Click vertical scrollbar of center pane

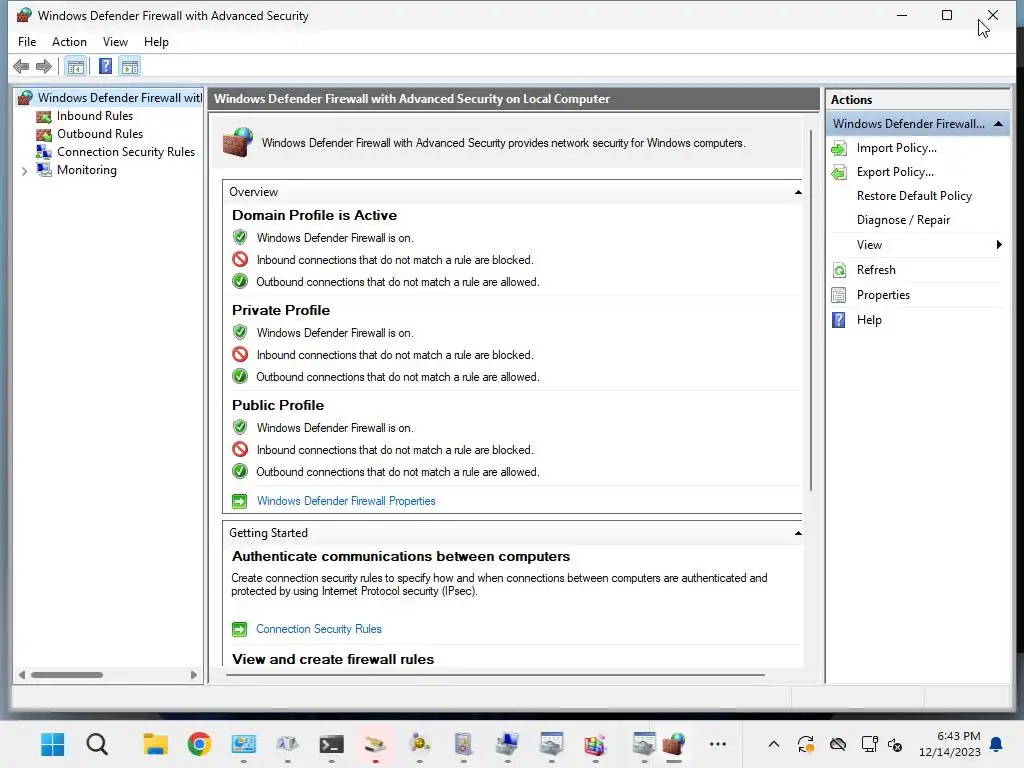[x=811, y=310]
